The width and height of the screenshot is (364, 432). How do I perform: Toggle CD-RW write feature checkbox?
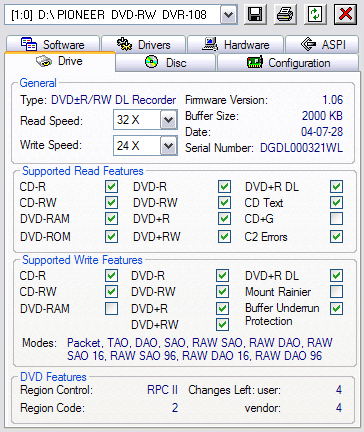point(111,292)
